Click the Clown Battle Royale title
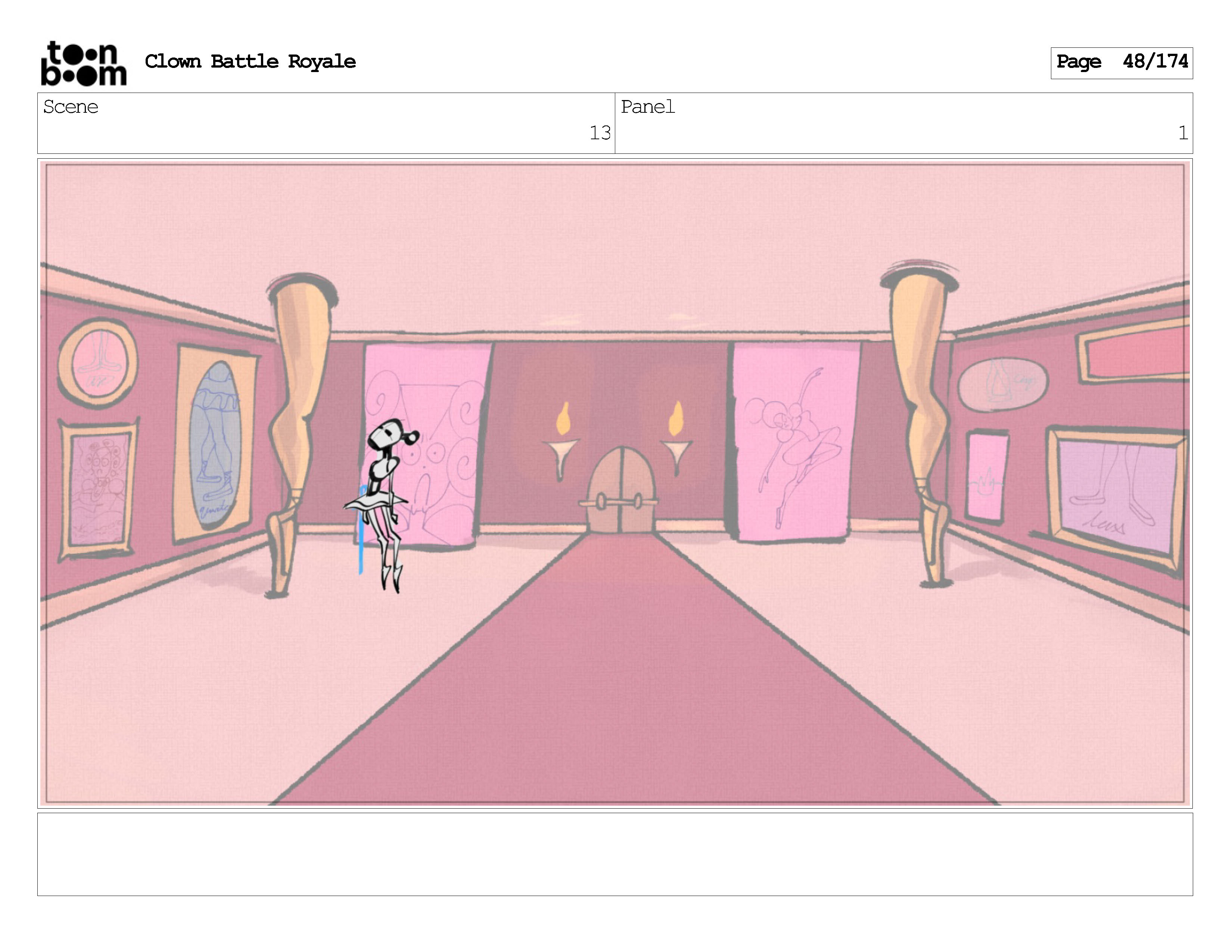The height and width of the screenshot is (952, 1232). coord(250,62)
